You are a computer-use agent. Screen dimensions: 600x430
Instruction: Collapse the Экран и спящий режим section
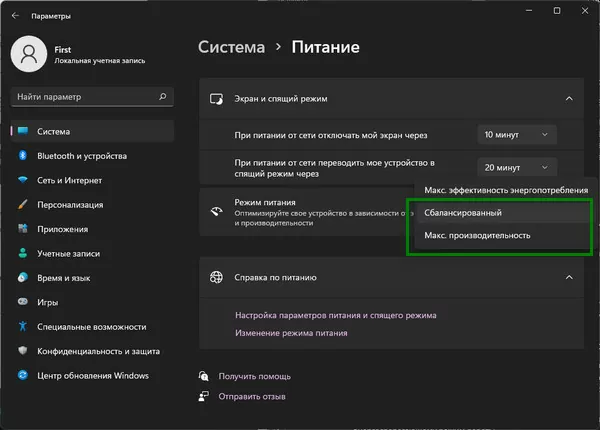pos(569,99)
